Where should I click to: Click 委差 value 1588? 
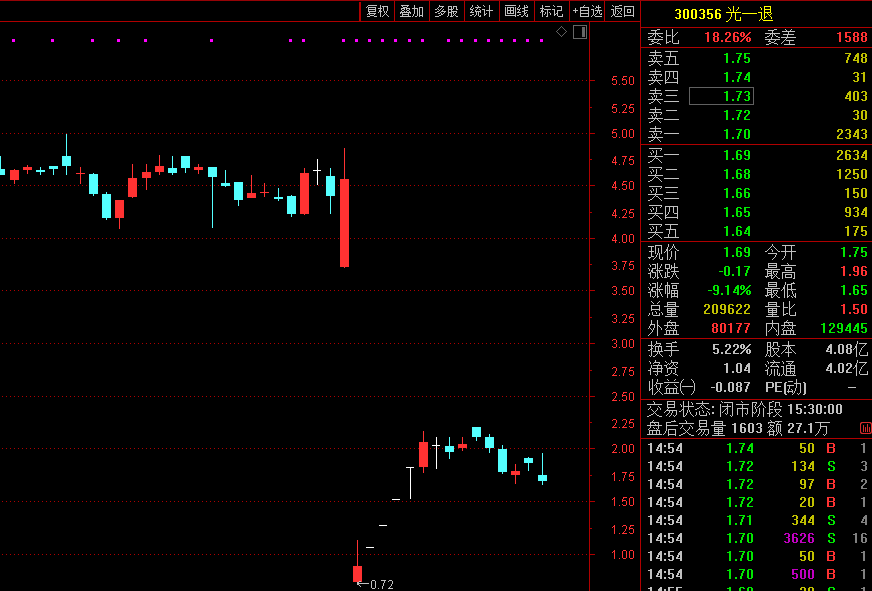click(x=851, y=37)
